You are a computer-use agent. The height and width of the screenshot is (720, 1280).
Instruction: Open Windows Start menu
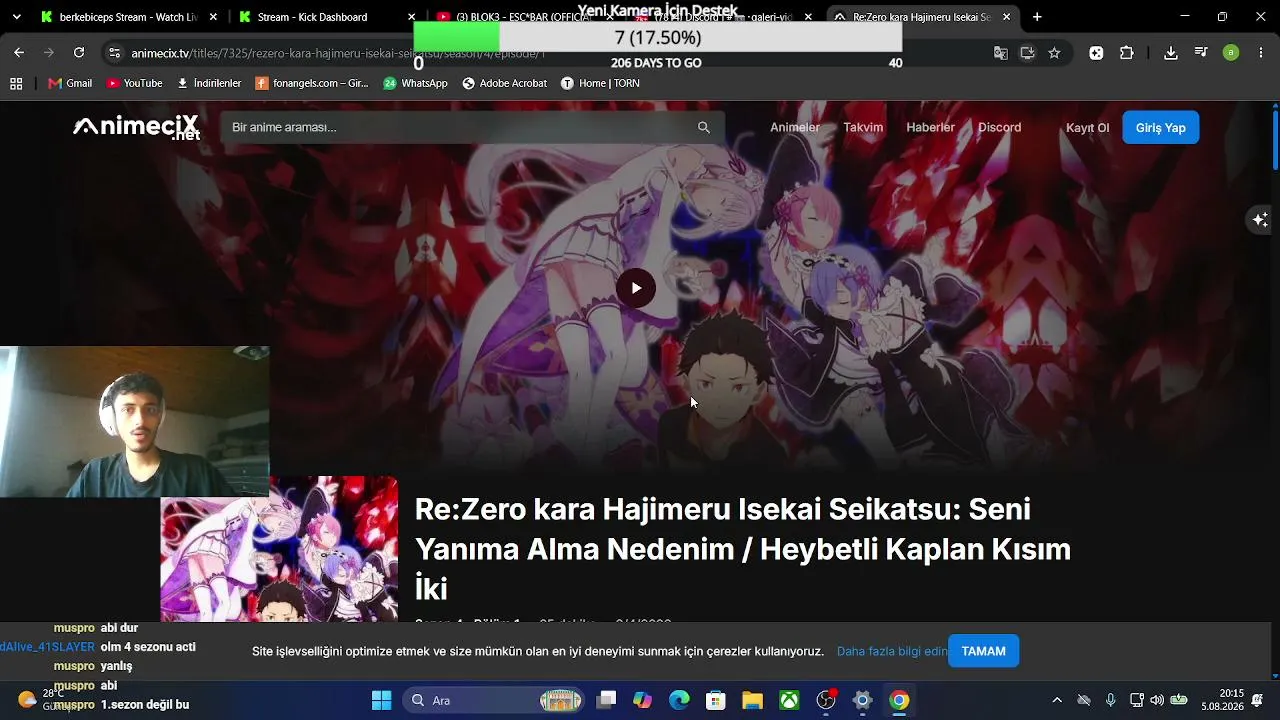click(x=382, y=700)
